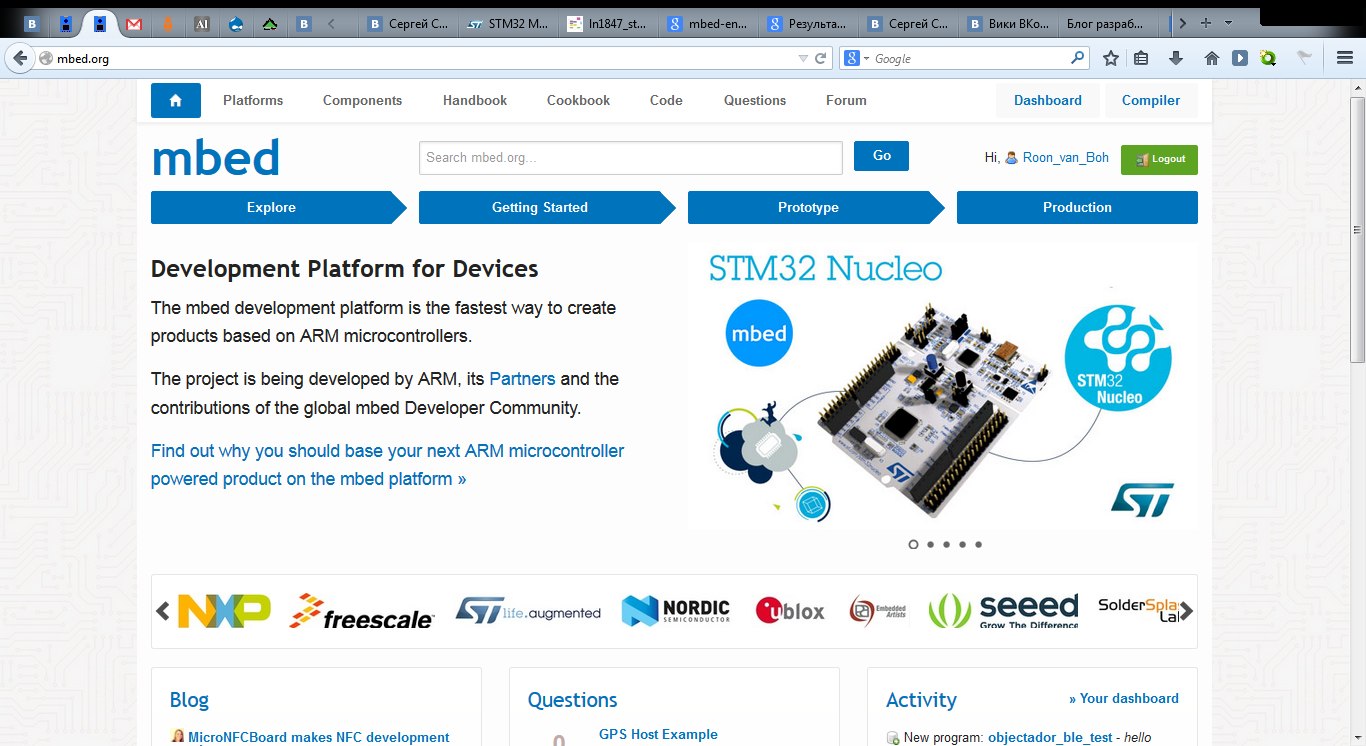Open the downloads arrow icon
This screenshot has width=1366, height=746.
click(1176, 58)
